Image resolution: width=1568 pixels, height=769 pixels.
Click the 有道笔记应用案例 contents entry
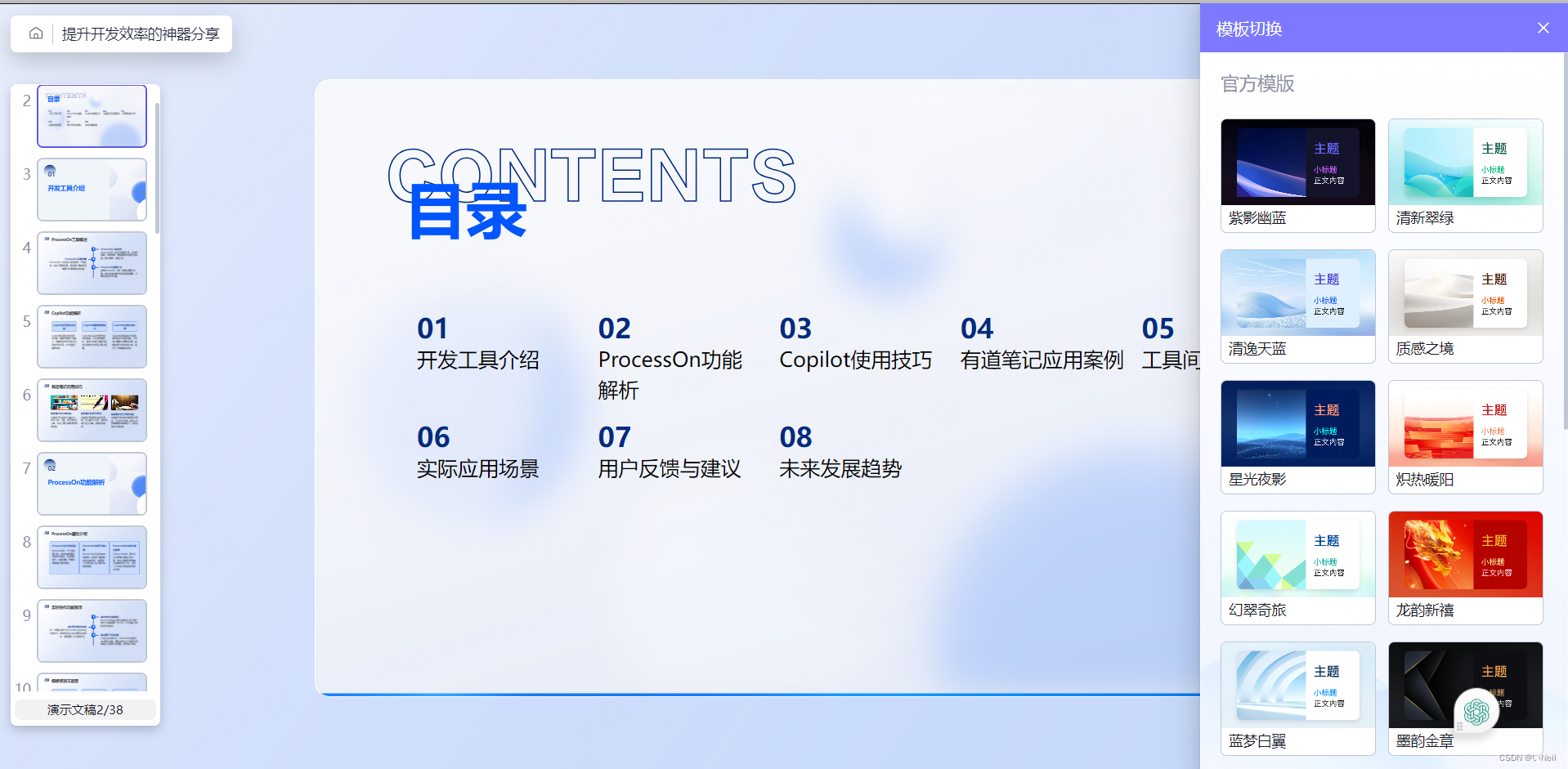pyautogui.click(x=1042, y=360)
